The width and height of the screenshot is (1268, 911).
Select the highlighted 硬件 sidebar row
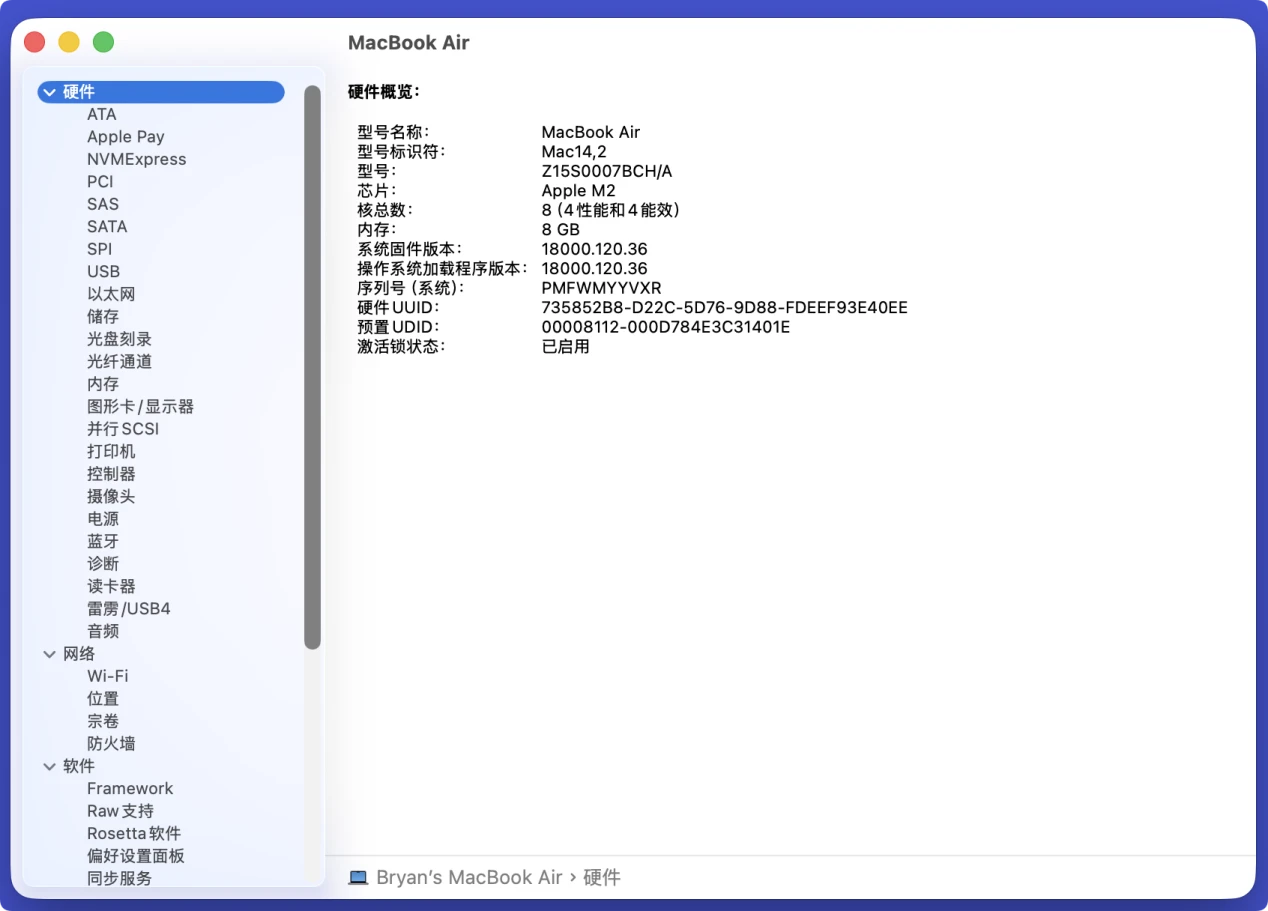[161, 92]
